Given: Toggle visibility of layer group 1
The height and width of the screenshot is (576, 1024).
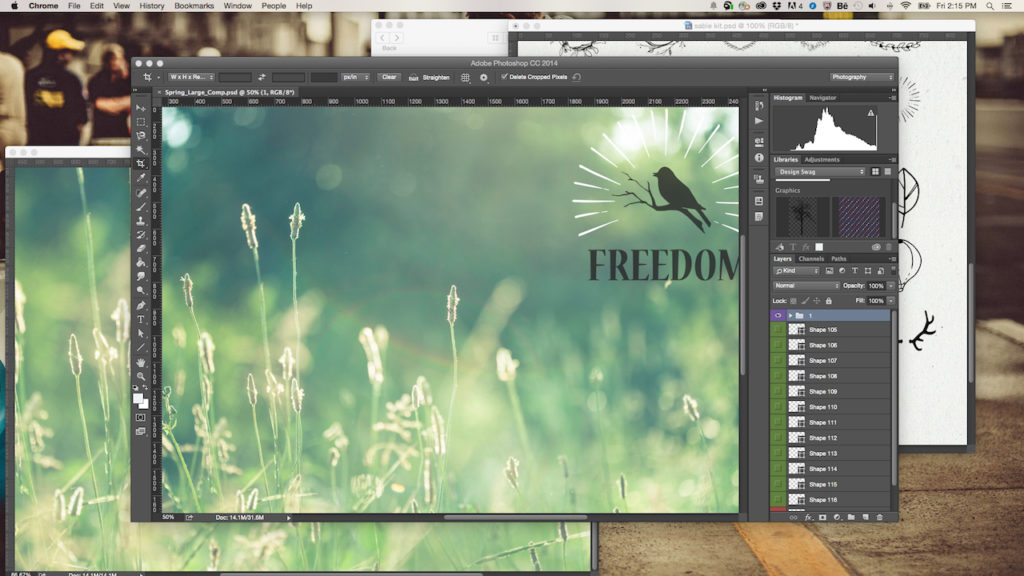Looking at the screenshot, I should 778,313.
